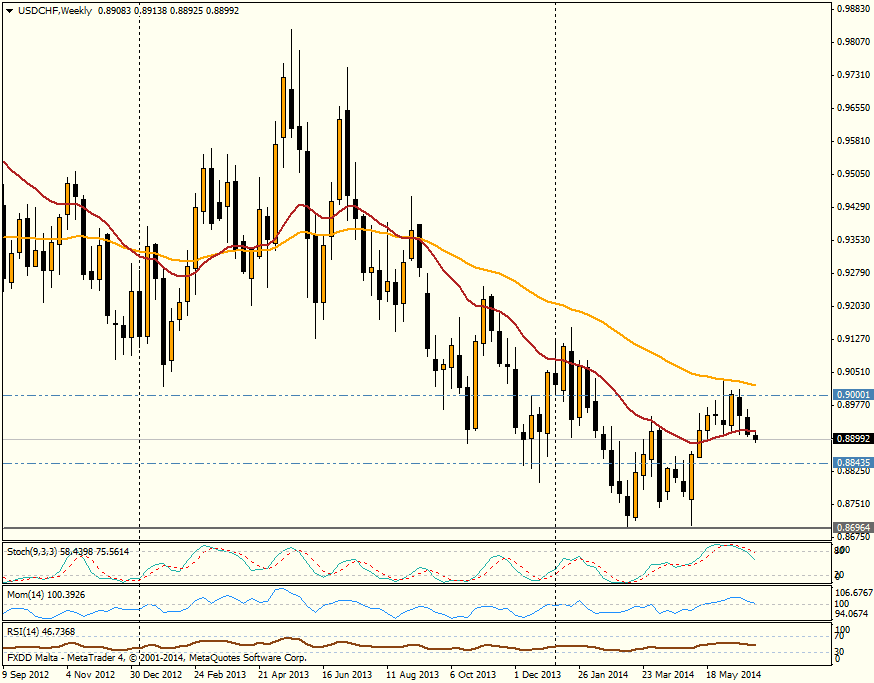Select the latest weekly candle on the chart
This screenshot has width=874, height=683.
pos(756,437)
